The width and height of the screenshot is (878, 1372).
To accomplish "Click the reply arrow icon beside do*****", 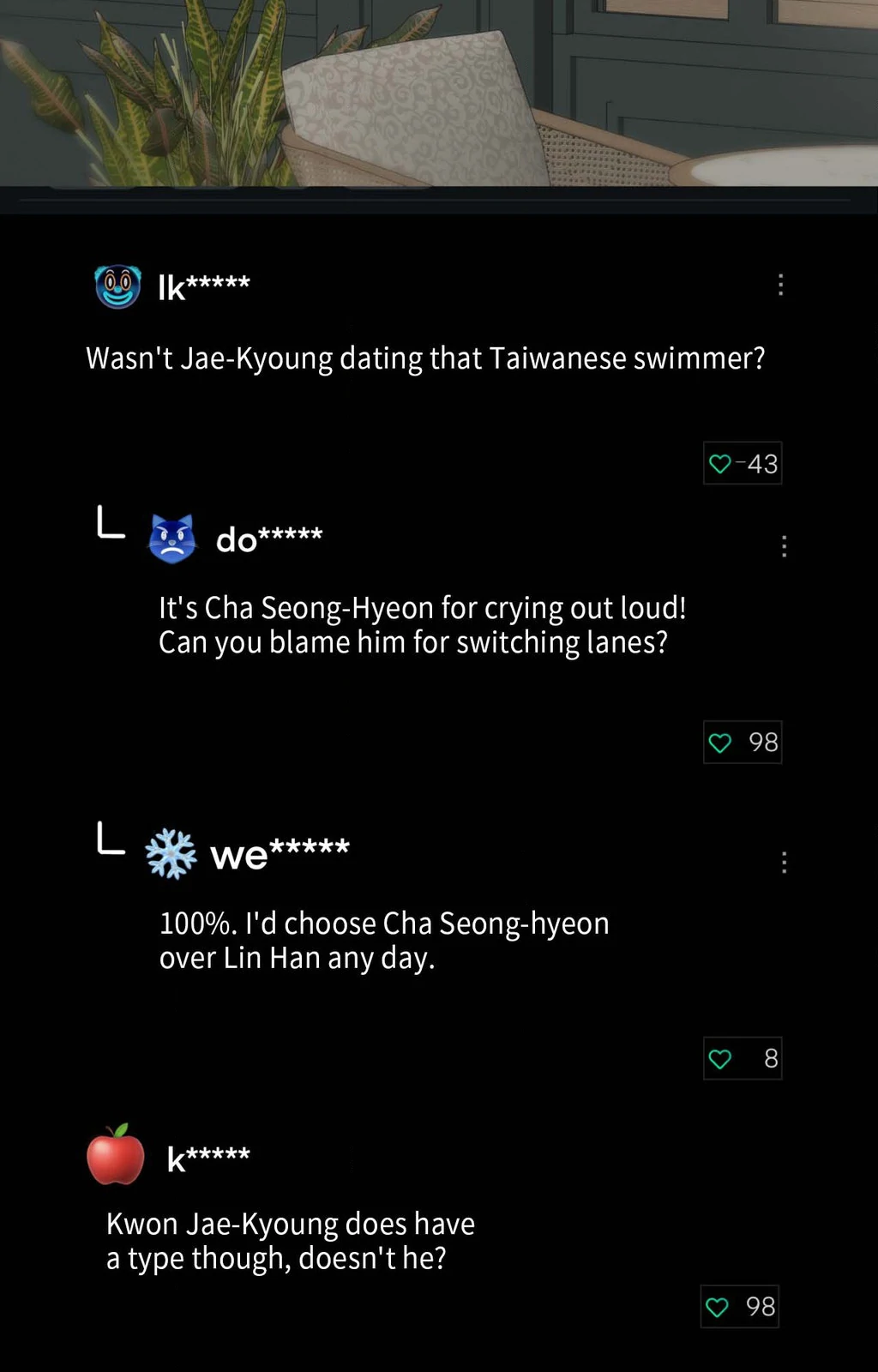I will [x=111, y=522].
